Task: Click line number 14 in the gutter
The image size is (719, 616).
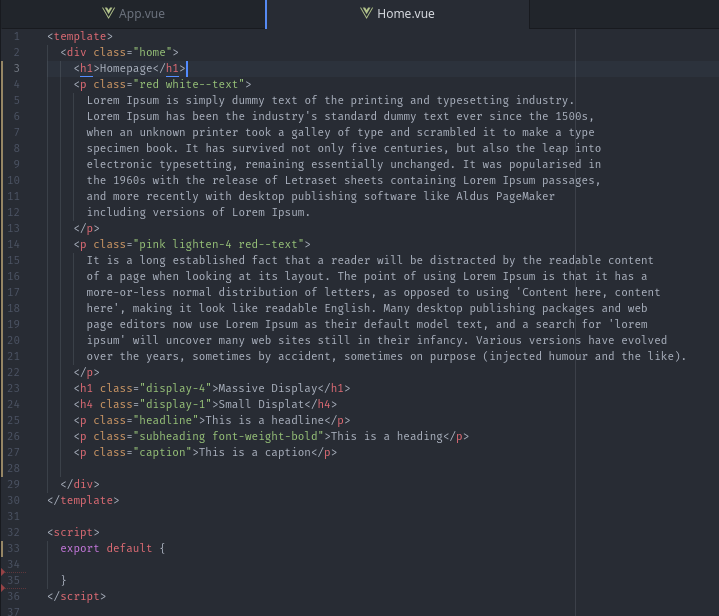Action: [x=13, y=244]
